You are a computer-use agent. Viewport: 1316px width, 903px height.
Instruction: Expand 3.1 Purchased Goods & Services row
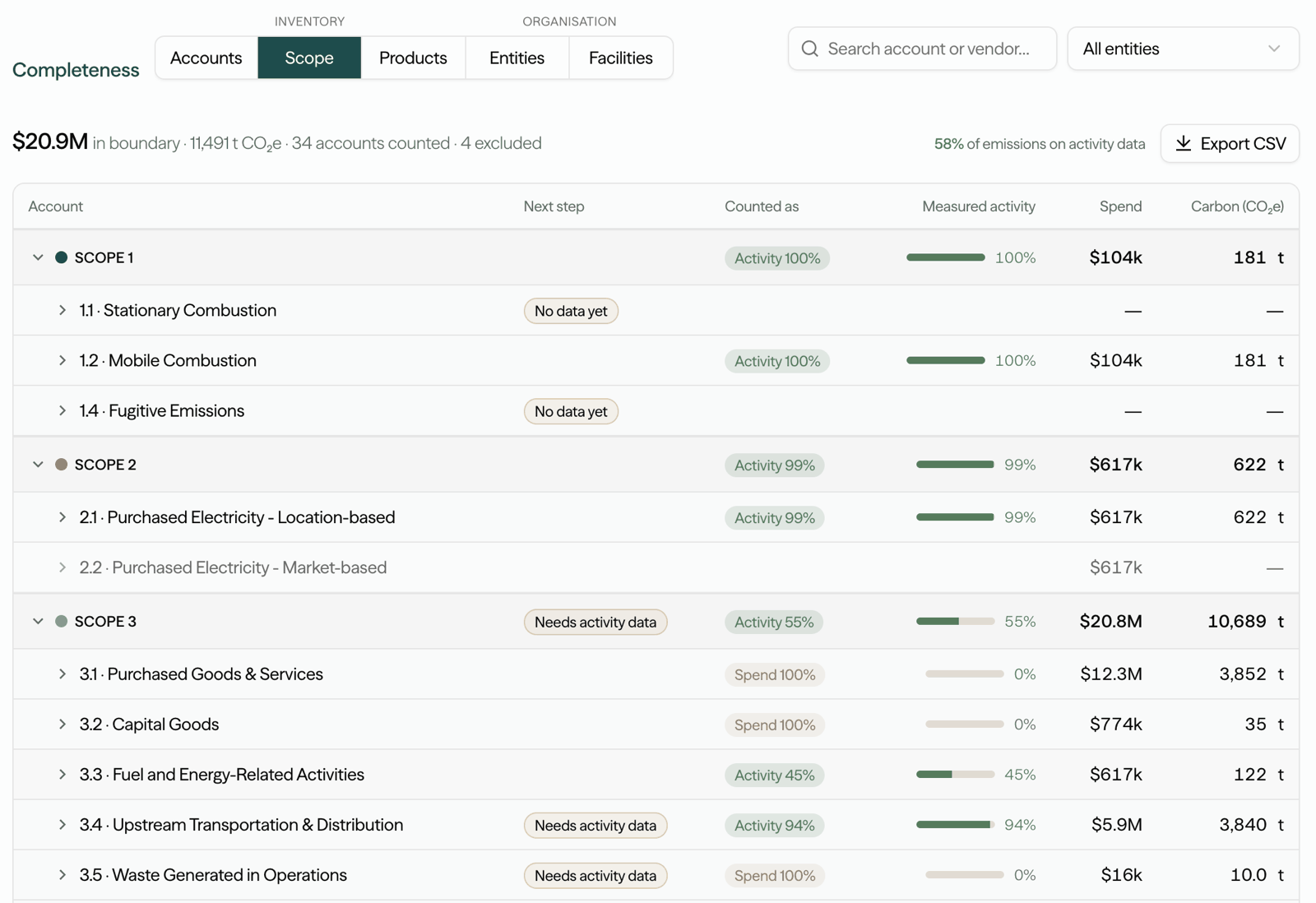tap(63, 674)
